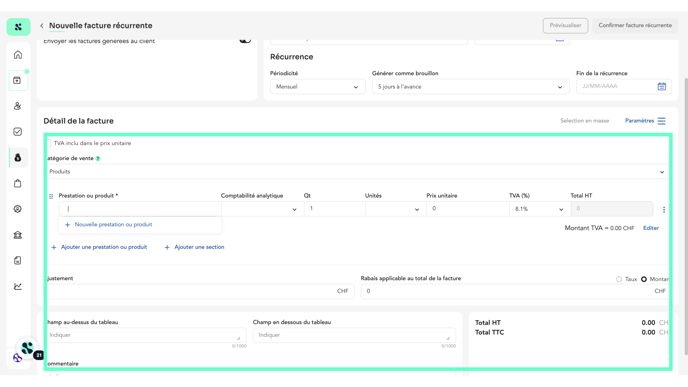Viewport: 688px width, 387px height.
Task: Expand the Produits sales category dropdown
Action: coord(357,172)
